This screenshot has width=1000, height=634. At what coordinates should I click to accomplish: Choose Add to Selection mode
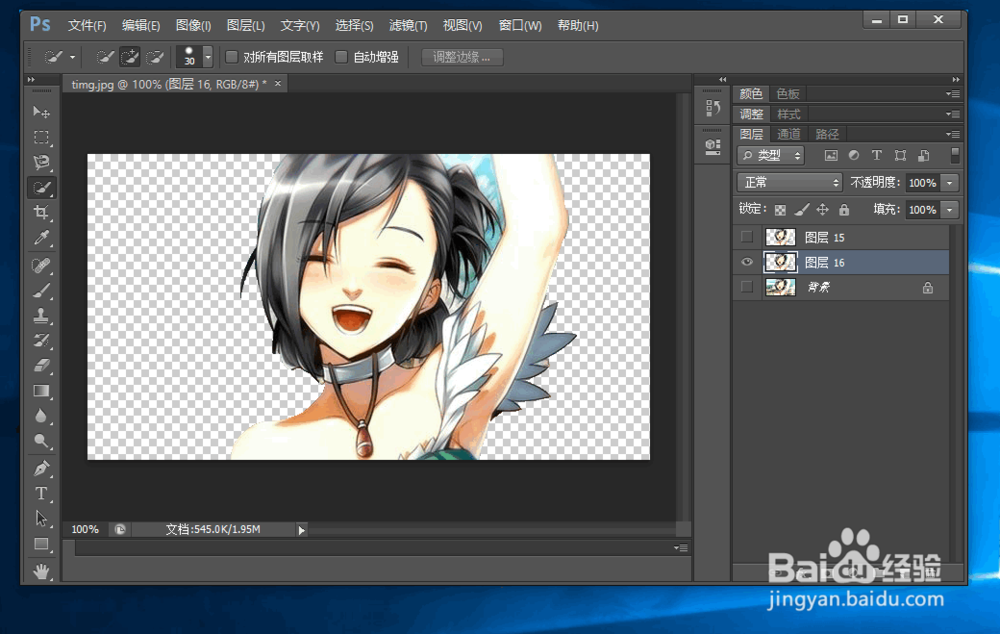[129, 57]
